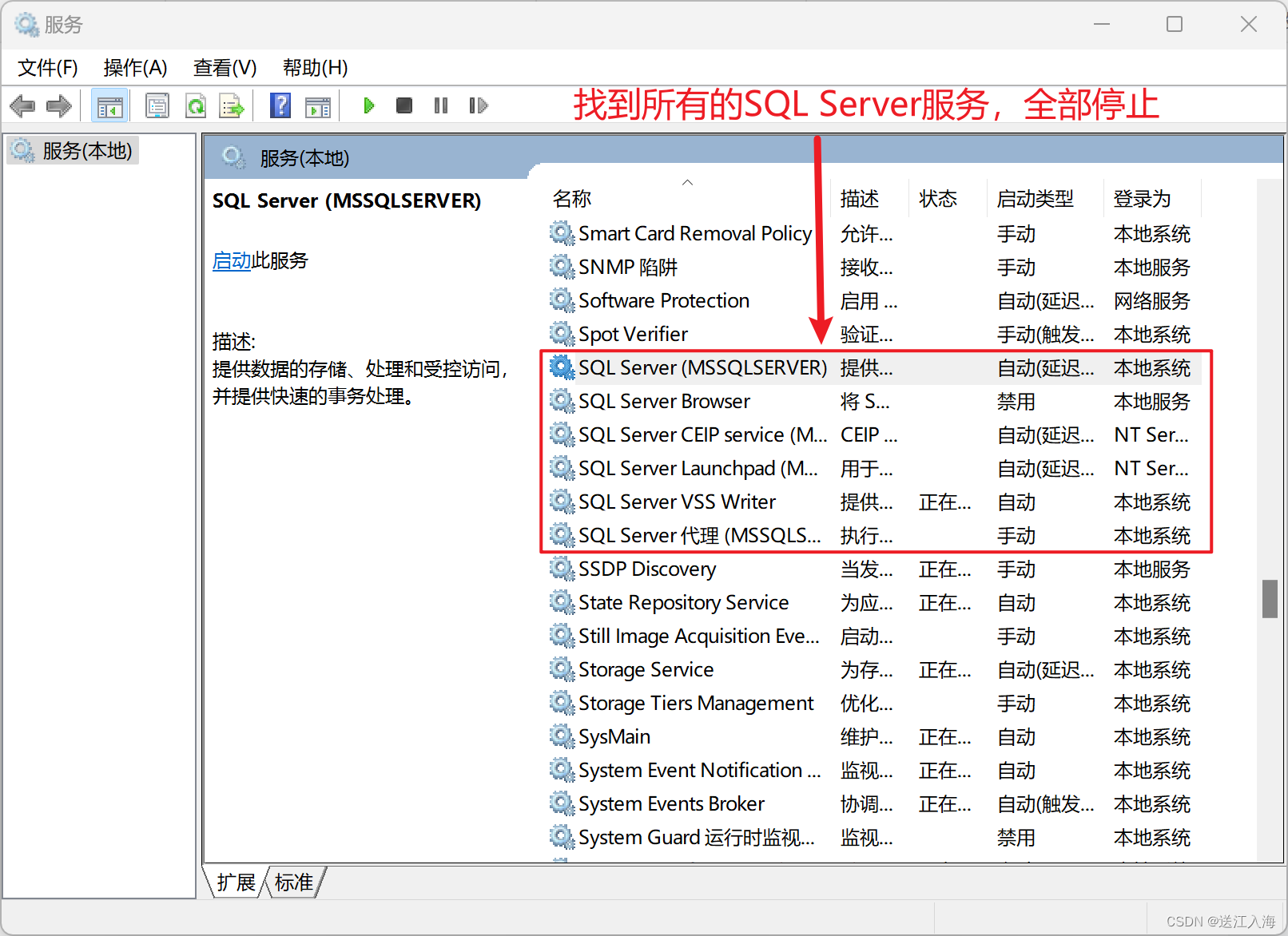This screenshot has height=936, width=1288.
Task: Click the green Start Service icon
Action: 368,105
